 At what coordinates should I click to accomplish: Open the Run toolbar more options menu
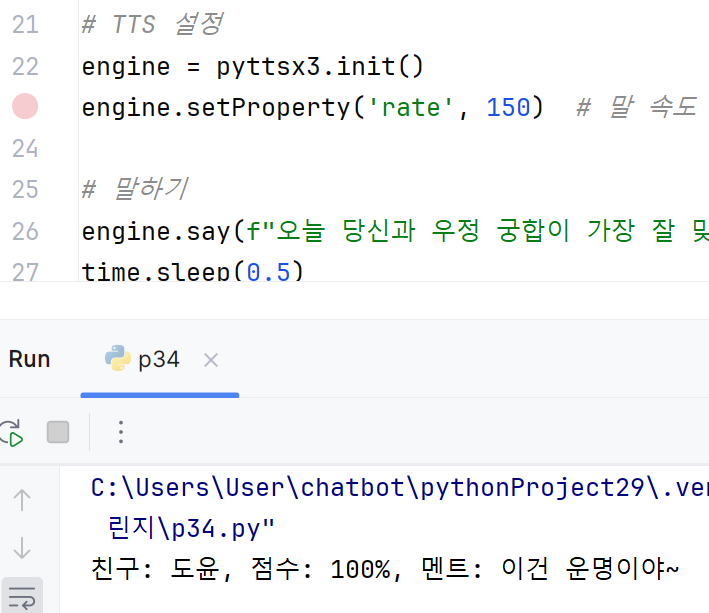click(x=121, y=432)
